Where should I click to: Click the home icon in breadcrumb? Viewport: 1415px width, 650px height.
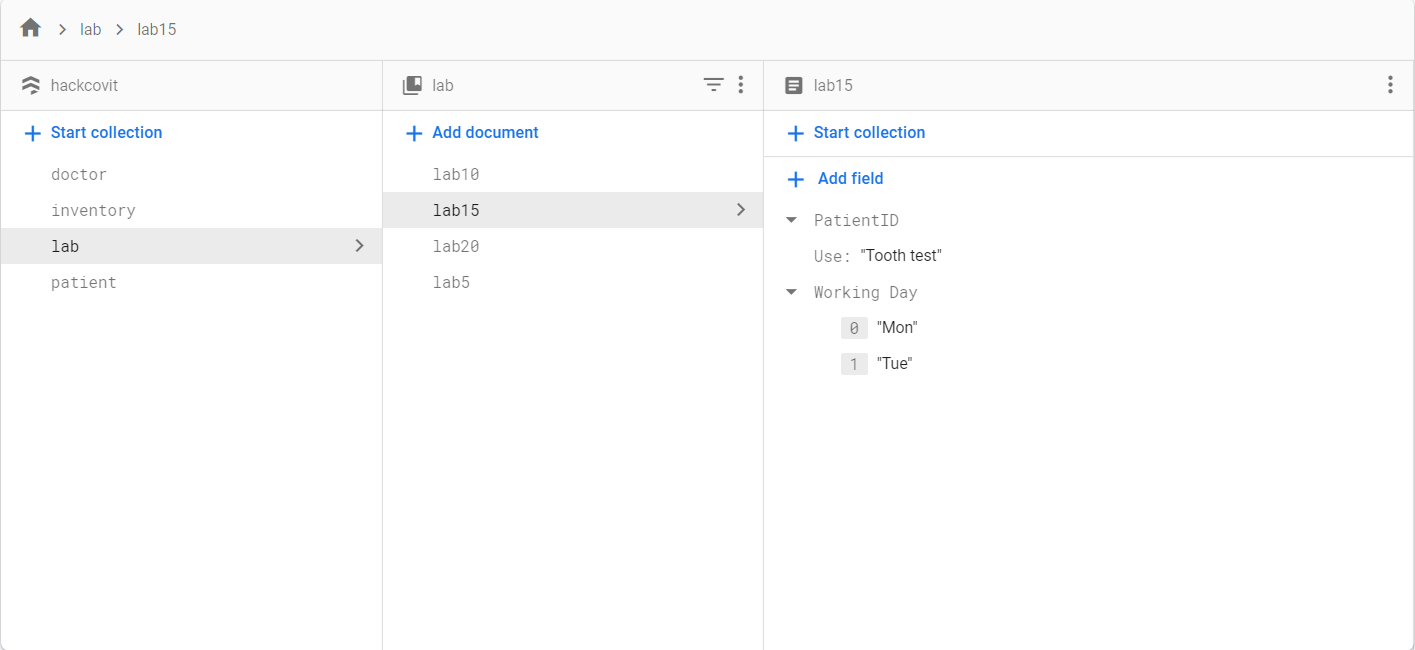click(31, 28)
